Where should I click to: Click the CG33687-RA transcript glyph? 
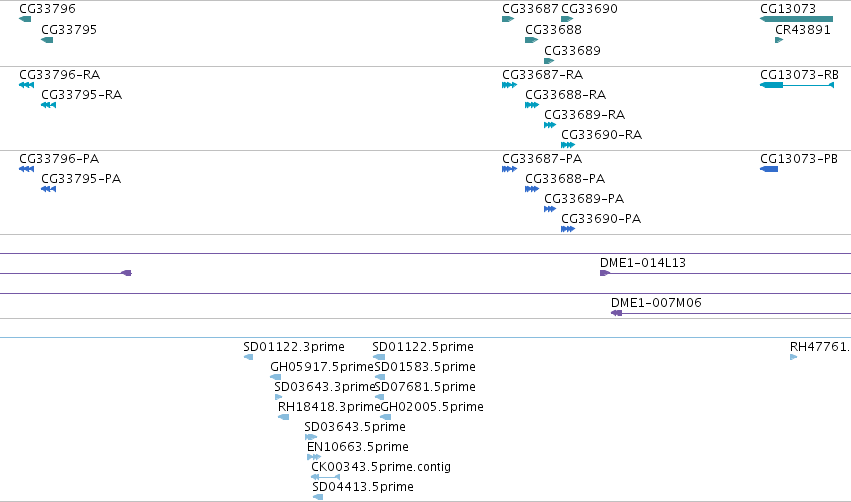509,85
